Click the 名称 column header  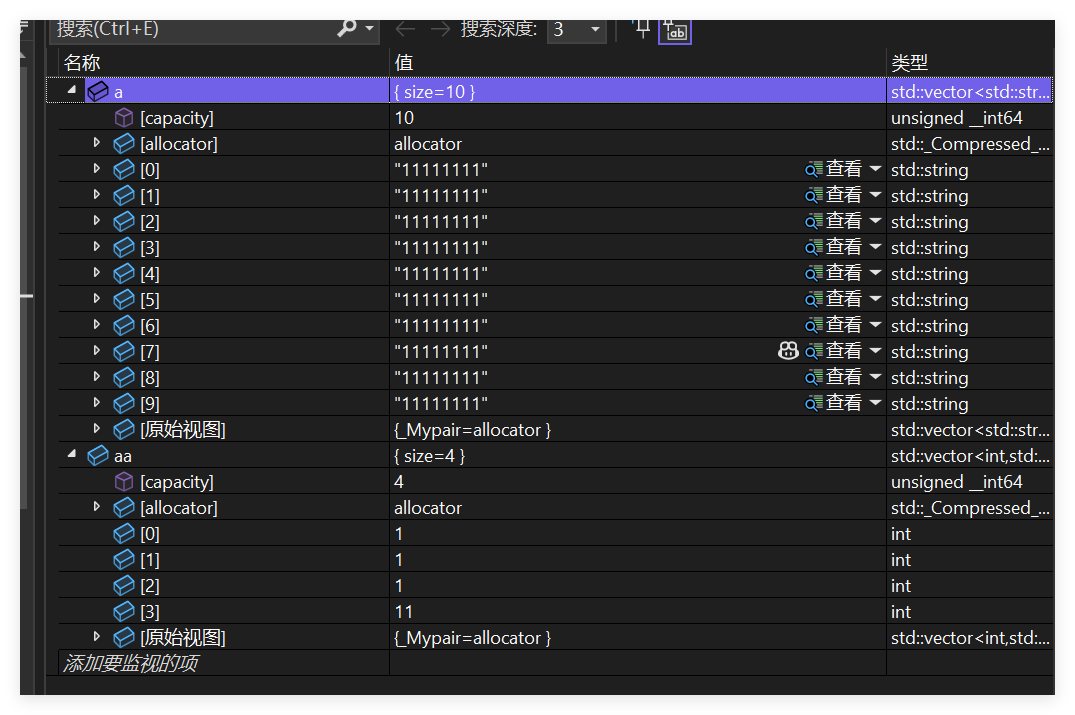[82, 63]
